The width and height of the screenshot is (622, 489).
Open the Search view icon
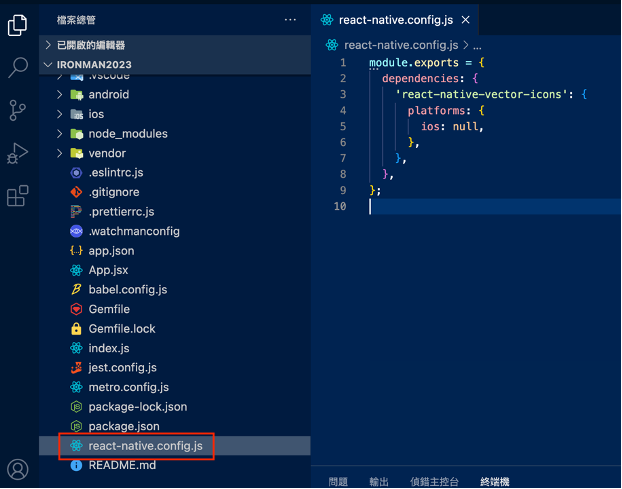pyautogui.click(x=17, y=67)
